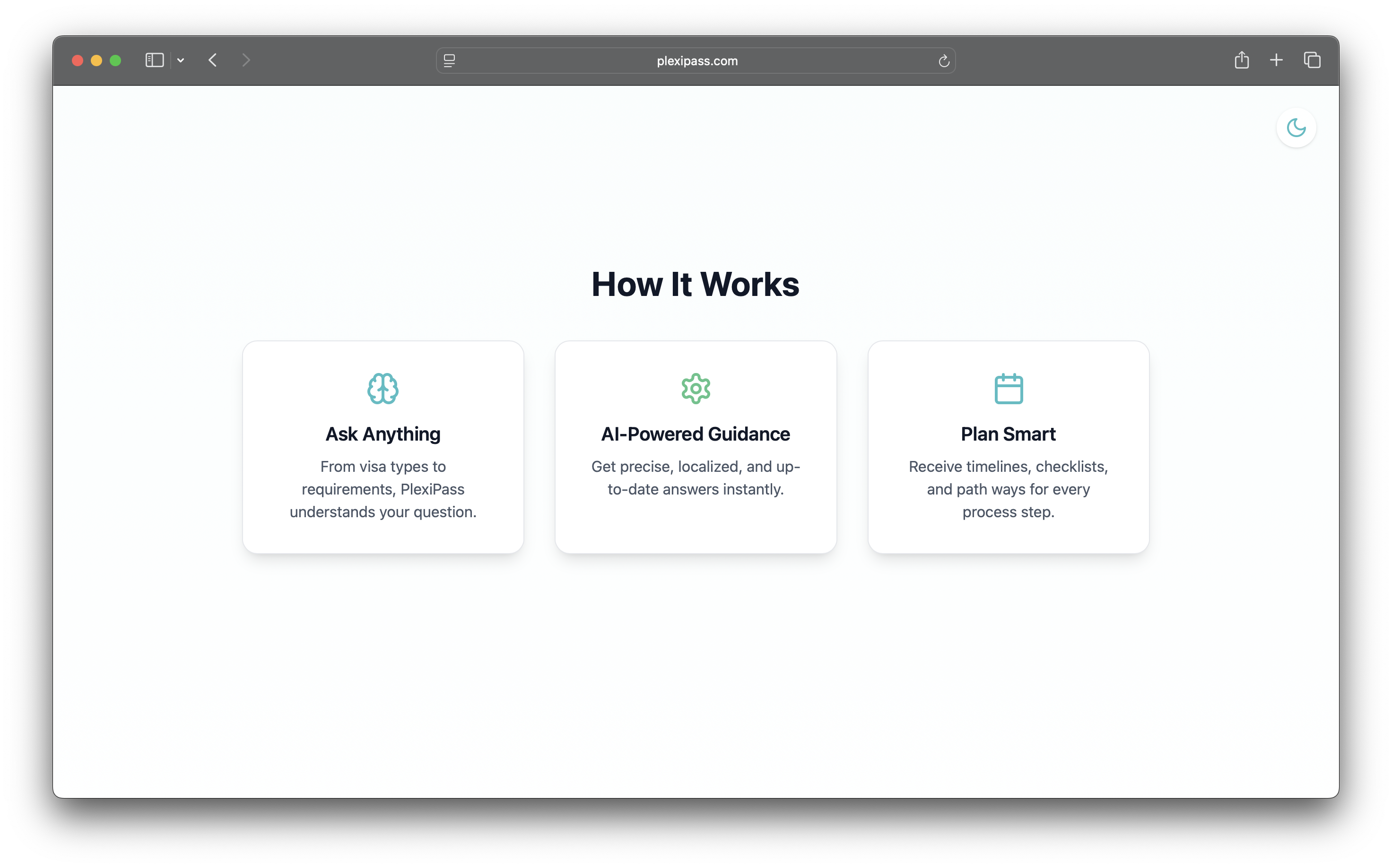Expand the sidebar tab group dropdown
This screenshot has height=868, width=1392.
[x=181, y=61]
